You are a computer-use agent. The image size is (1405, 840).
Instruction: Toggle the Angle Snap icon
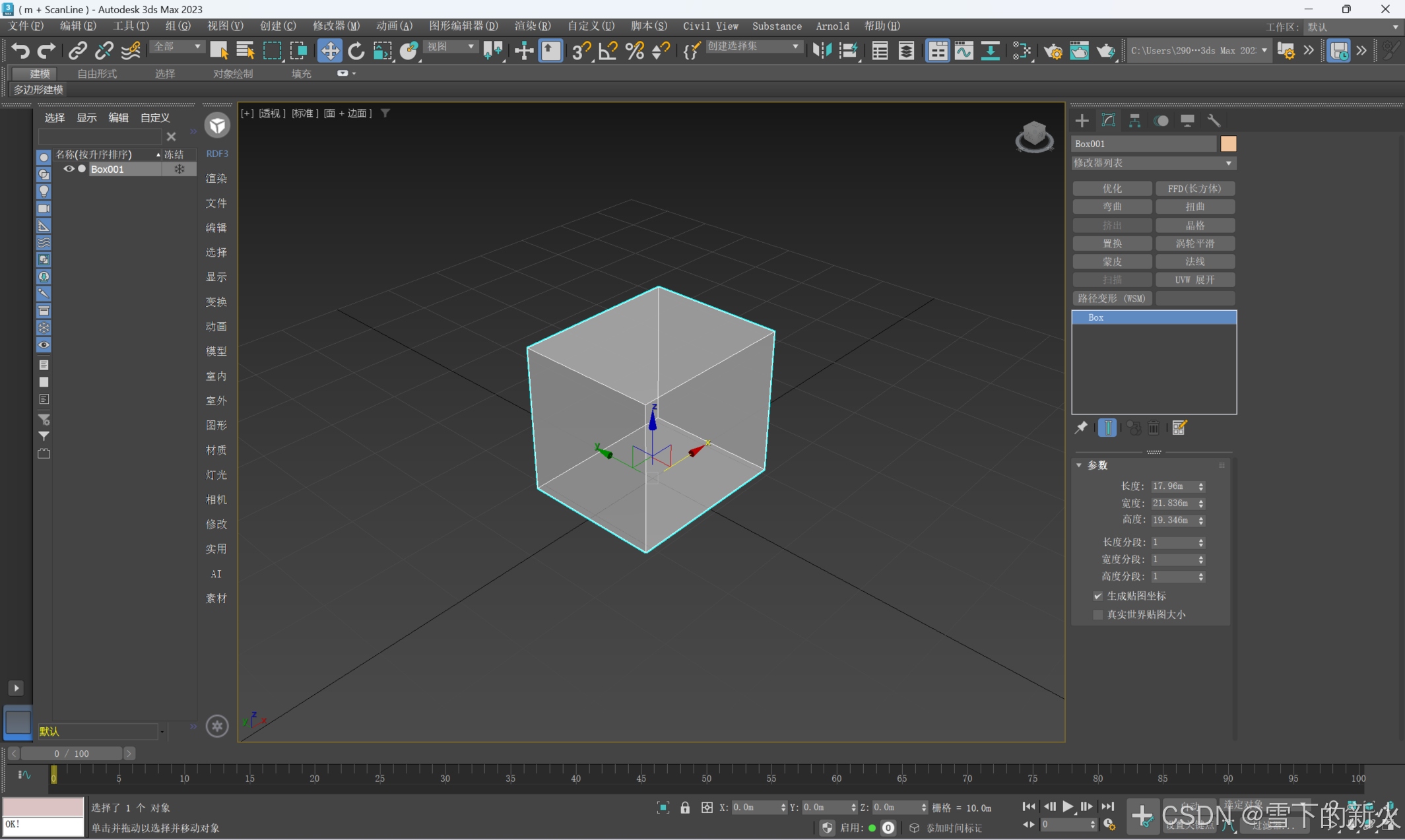coord(608,51)
